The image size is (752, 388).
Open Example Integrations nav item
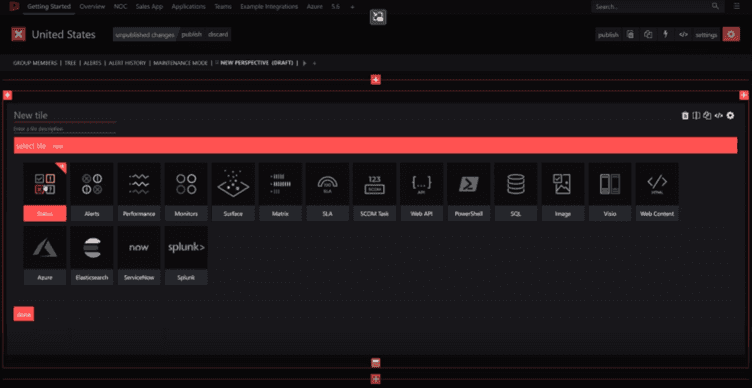coord(269,7)
